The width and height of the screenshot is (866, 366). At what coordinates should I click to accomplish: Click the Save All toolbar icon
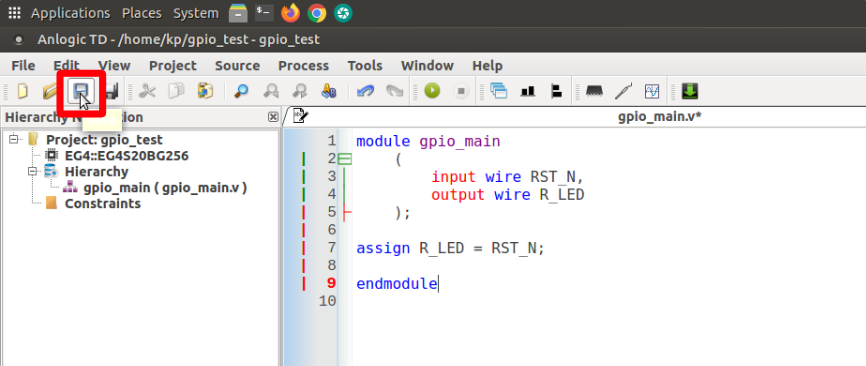112,91
